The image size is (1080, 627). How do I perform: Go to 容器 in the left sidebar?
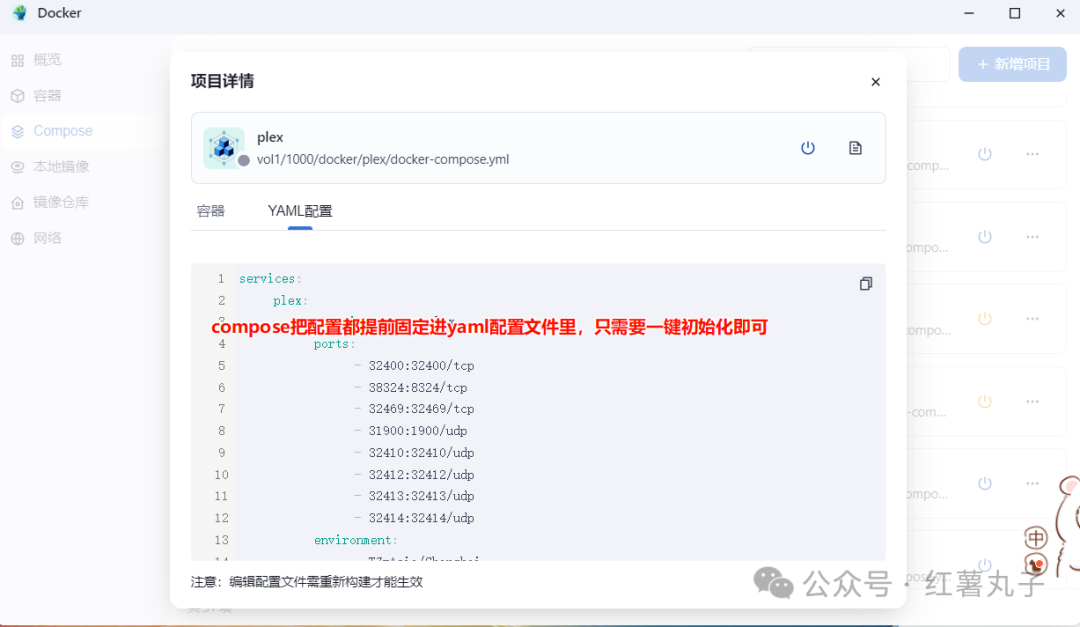click(37, 96)
